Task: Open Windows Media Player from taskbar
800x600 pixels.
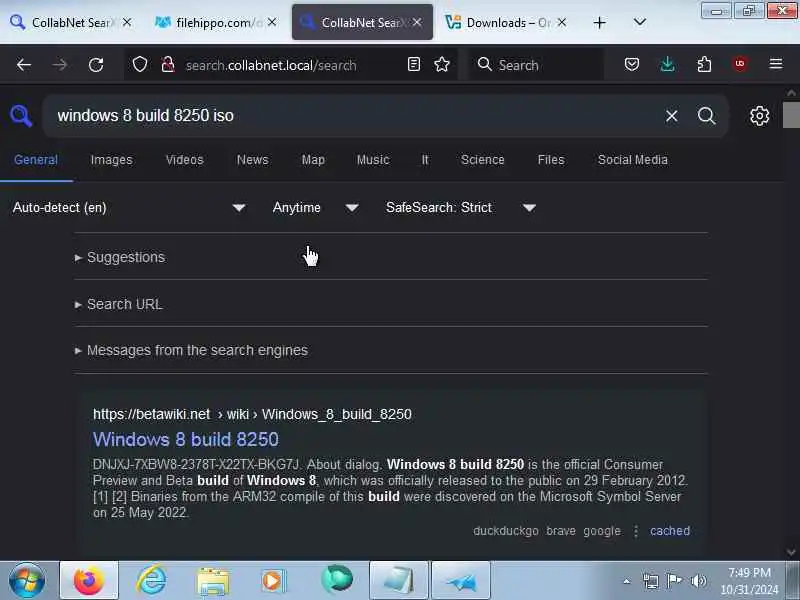Action: [274, 580]
